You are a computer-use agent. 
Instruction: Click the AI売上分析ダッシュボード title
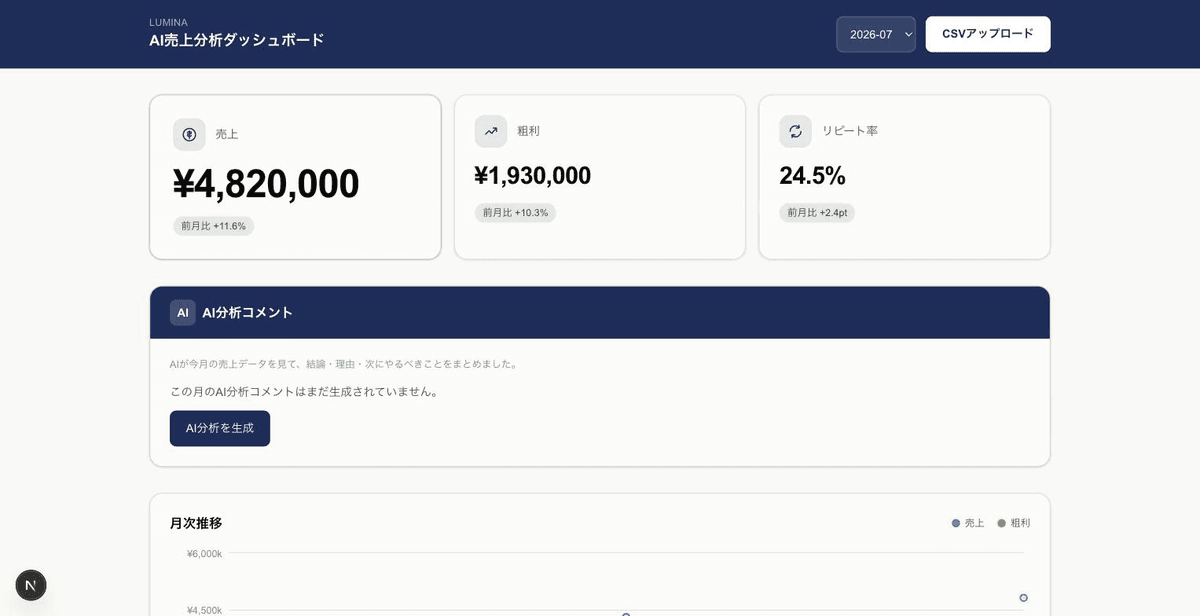237,40
